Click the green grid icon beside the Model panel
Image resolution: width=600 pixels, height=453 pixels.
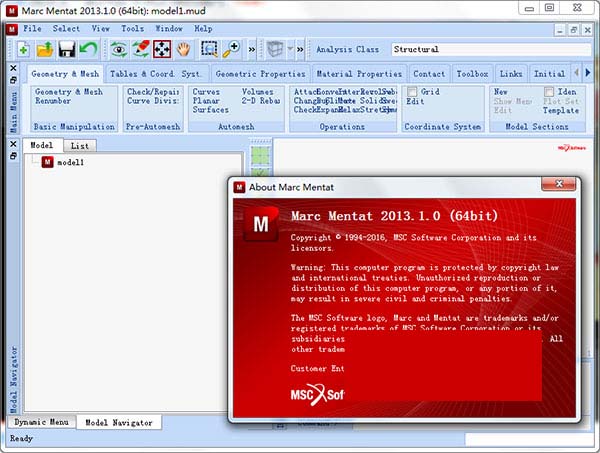pos(261,156)
